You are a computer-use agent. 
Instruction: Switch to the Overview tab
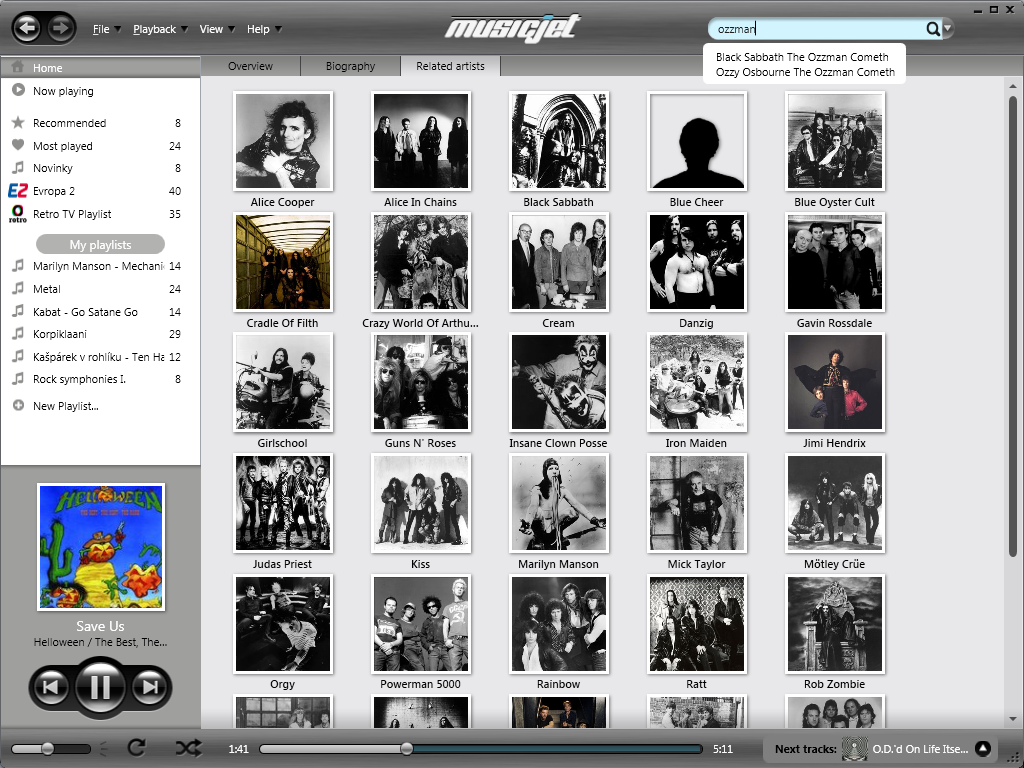click(x=250, y=66)
